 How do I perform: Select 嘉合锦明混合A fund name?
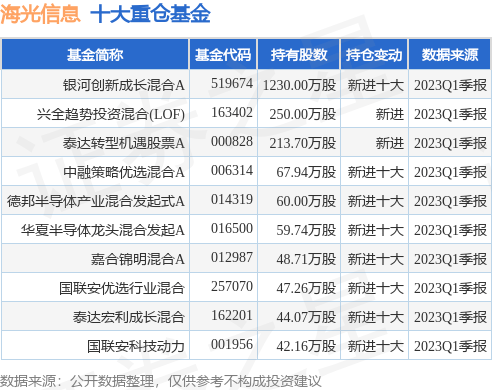pyautogui.click(x=138, y=259)
